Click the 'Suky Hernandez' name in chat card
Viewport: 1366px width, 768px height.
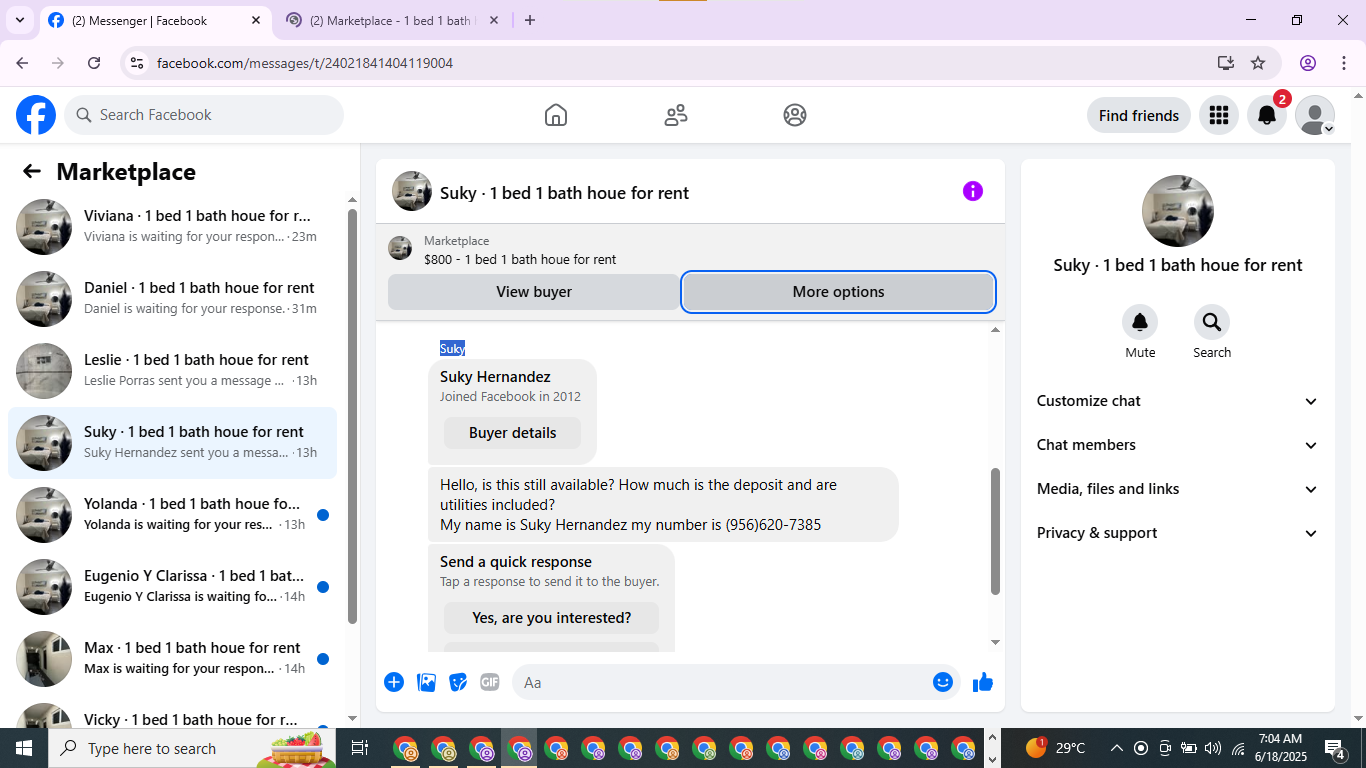coord(495,377)
